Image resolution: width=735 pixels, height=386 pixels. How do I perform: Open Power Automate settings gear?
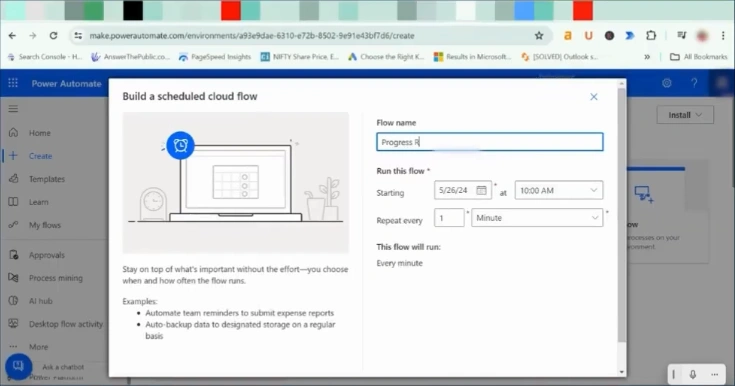tap(667, 83)
